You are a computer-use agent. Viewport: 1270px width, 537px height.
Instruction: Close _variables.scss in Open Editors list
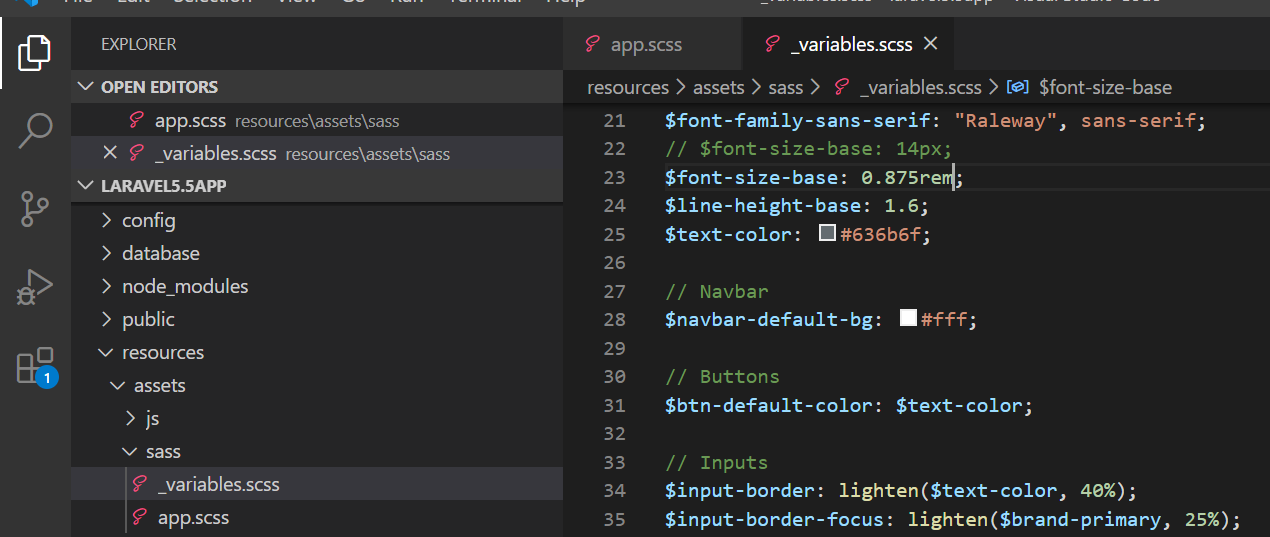click(x=110, y=153)
